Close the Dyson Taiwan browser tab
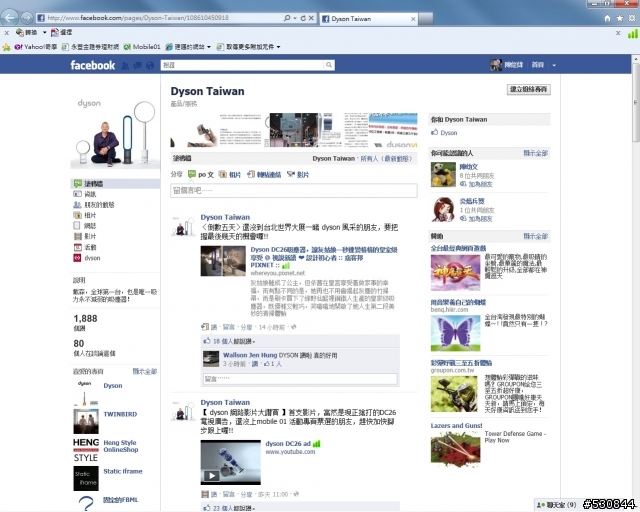The image size is (640, 512). (413, 19)
